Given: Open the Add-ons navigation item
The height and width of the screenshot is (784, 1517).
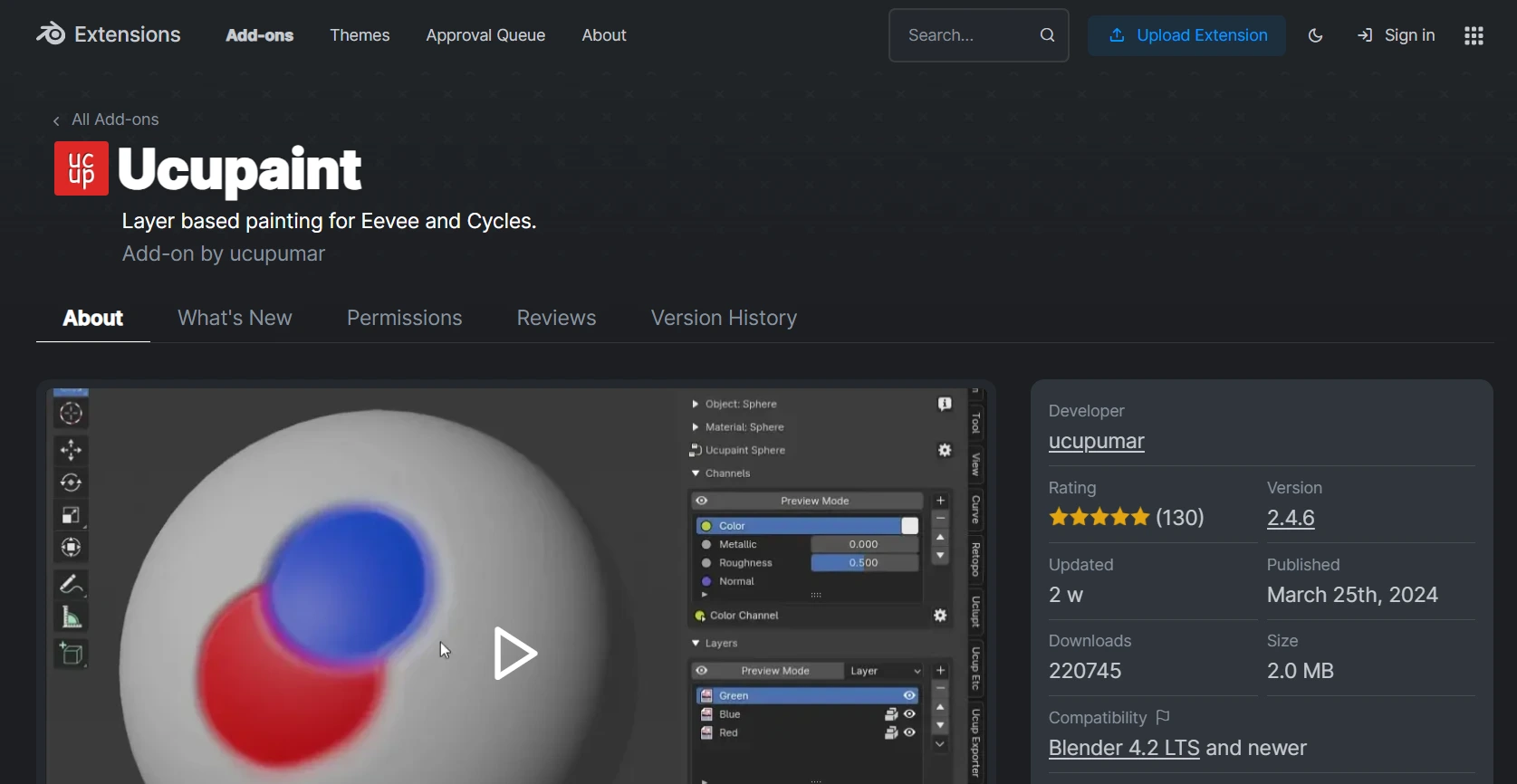Looking at the screenshot, I should 259,35.
